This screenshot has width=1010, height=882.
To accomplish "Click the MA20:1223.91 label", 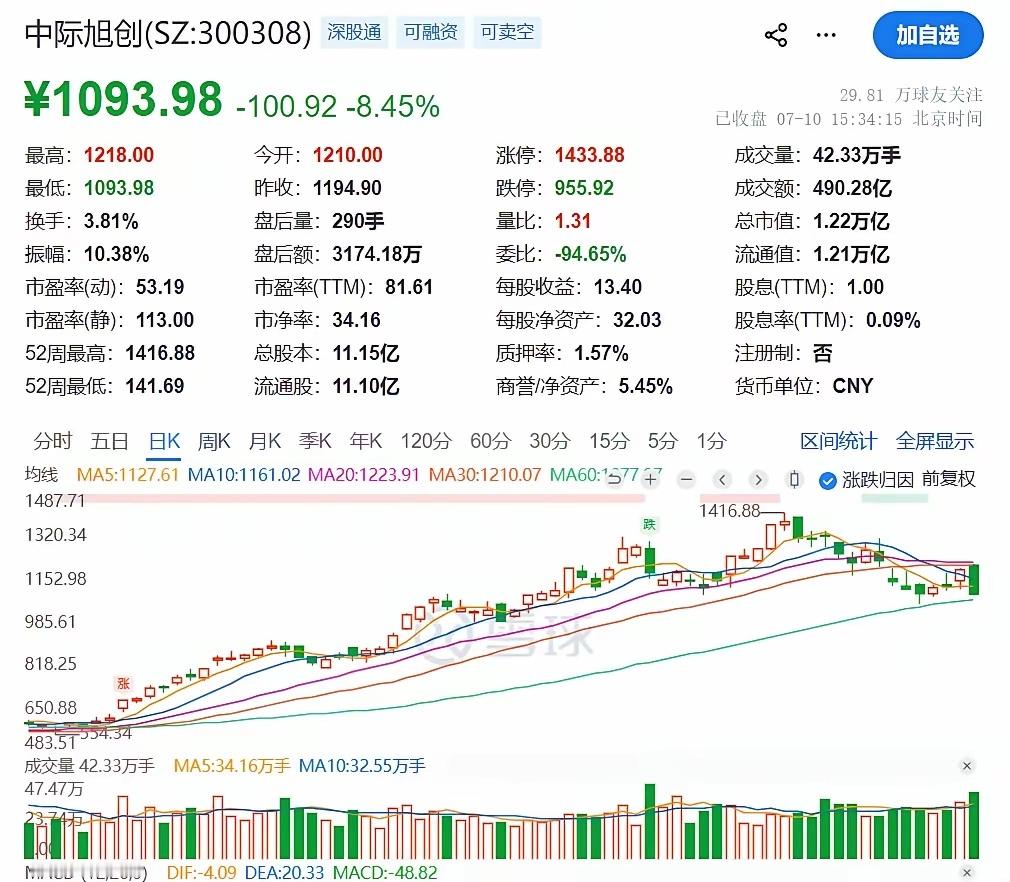I will pos(363,475).
